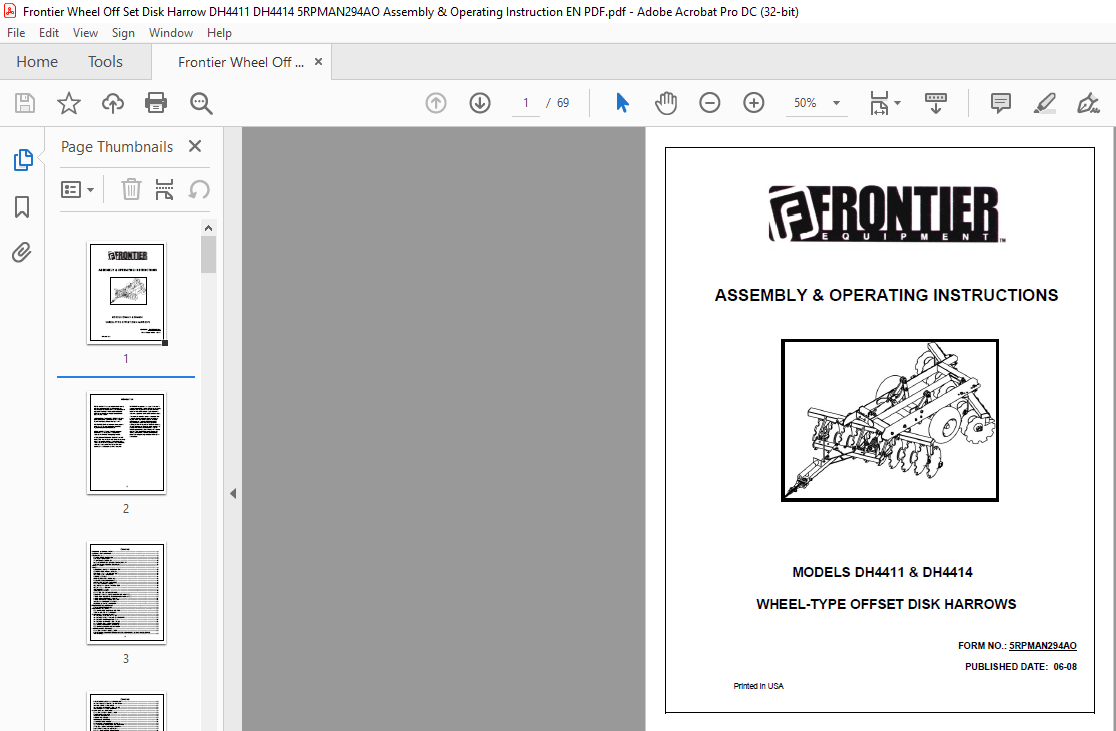Add a comment sticky note
The image size is (1116, 731).
click(x=1001, y=103)
